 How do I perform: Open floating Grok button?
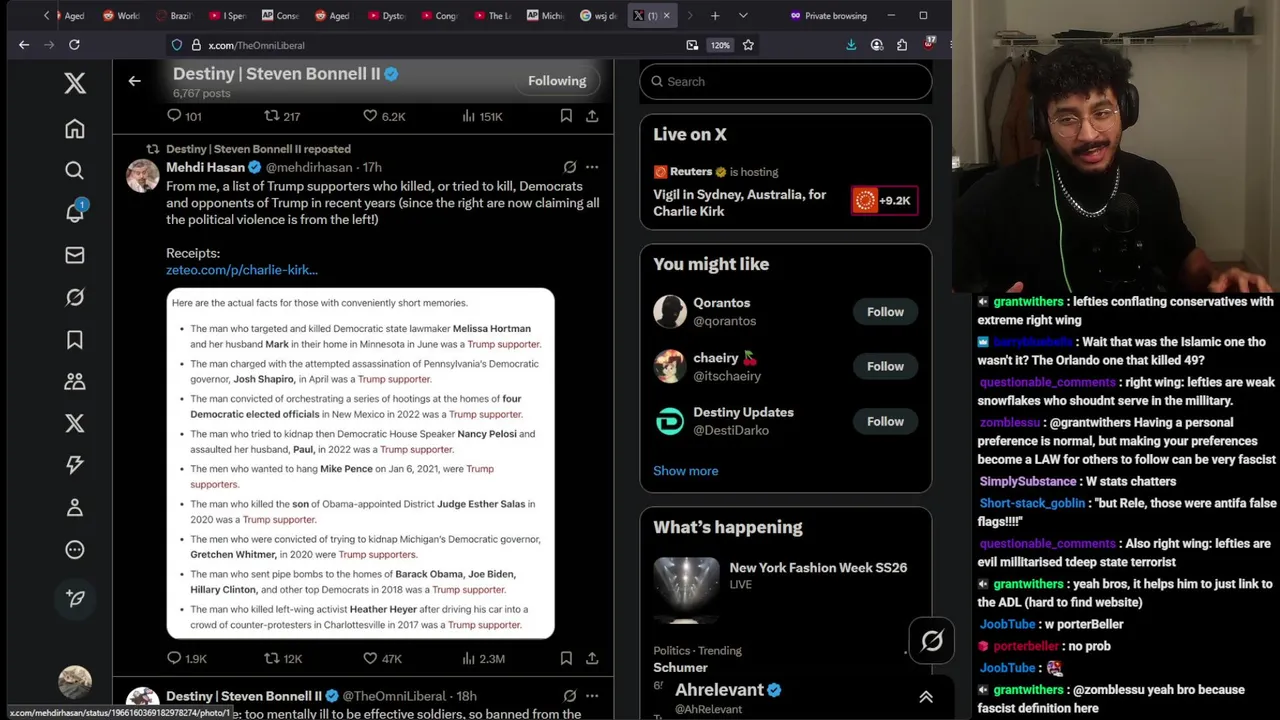point(932,641)
